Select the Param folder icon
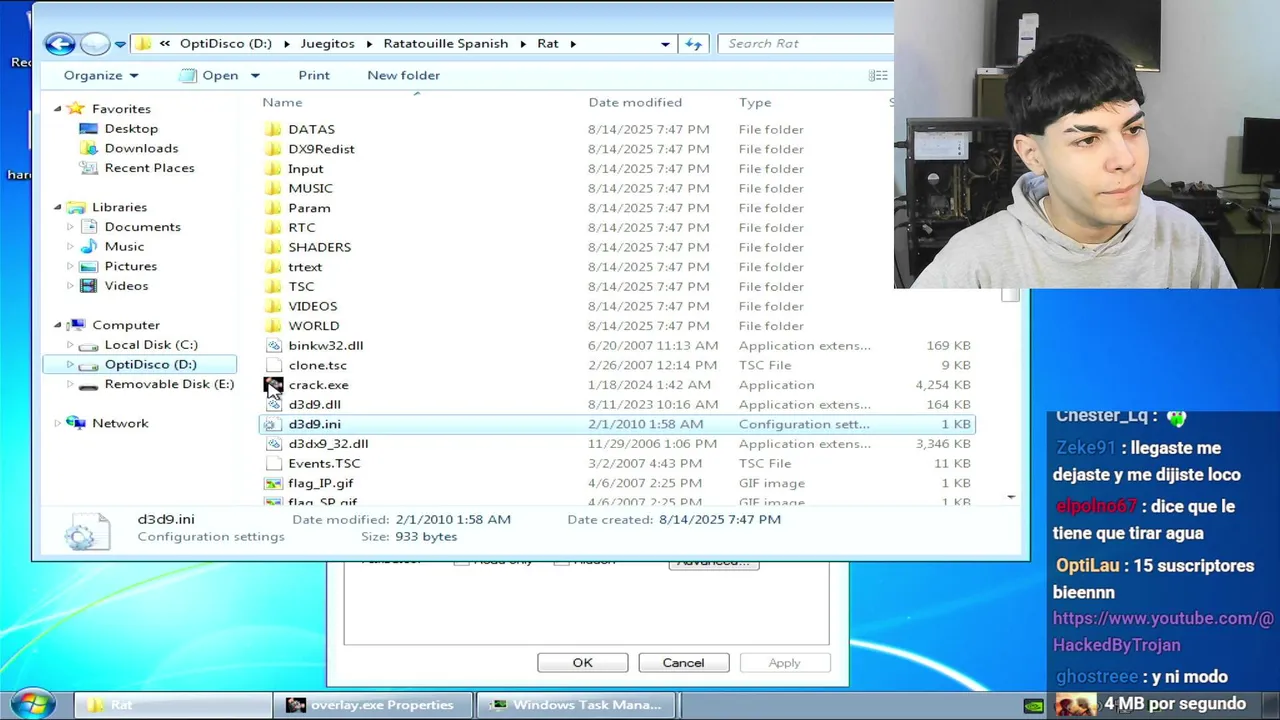This screenshot has height=720, width=1280. (x=274, y=208)
